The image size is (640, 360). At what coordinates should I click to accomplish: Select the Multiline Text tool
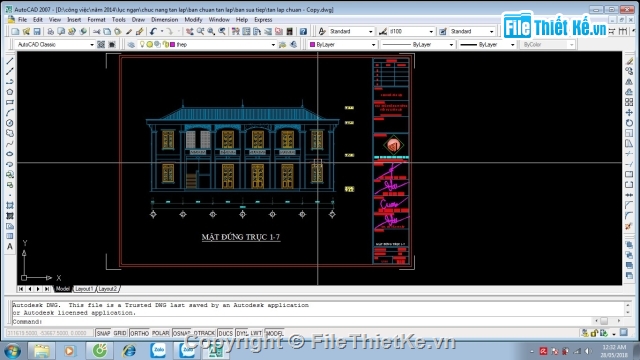coord(10,247)
